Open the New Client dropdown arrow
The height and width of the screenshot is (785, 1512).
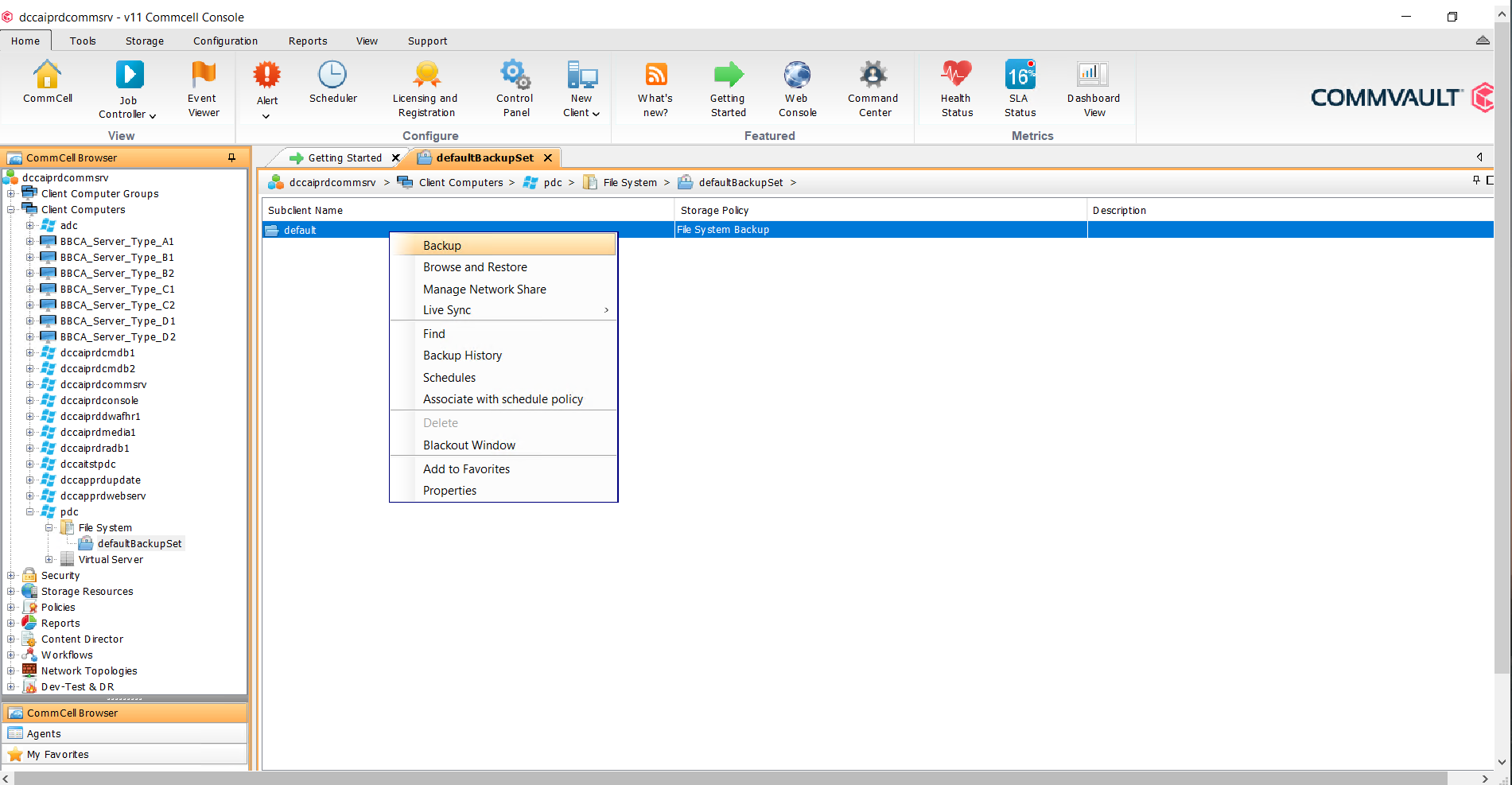(596, 114)
